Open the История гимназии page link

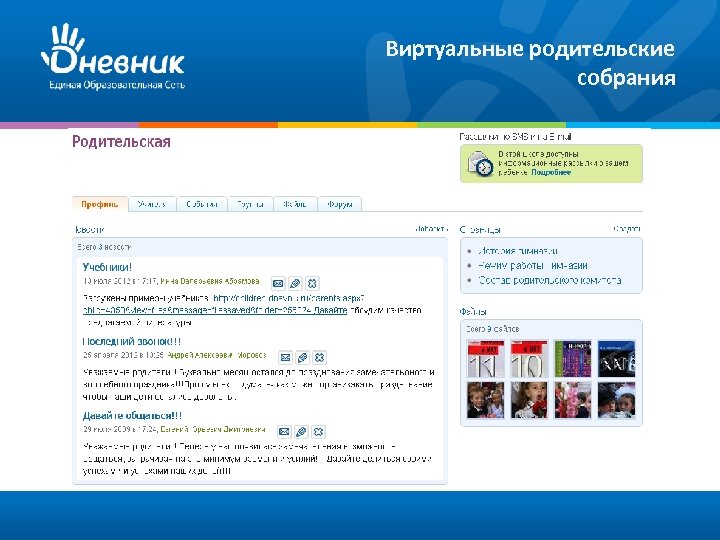518,251
